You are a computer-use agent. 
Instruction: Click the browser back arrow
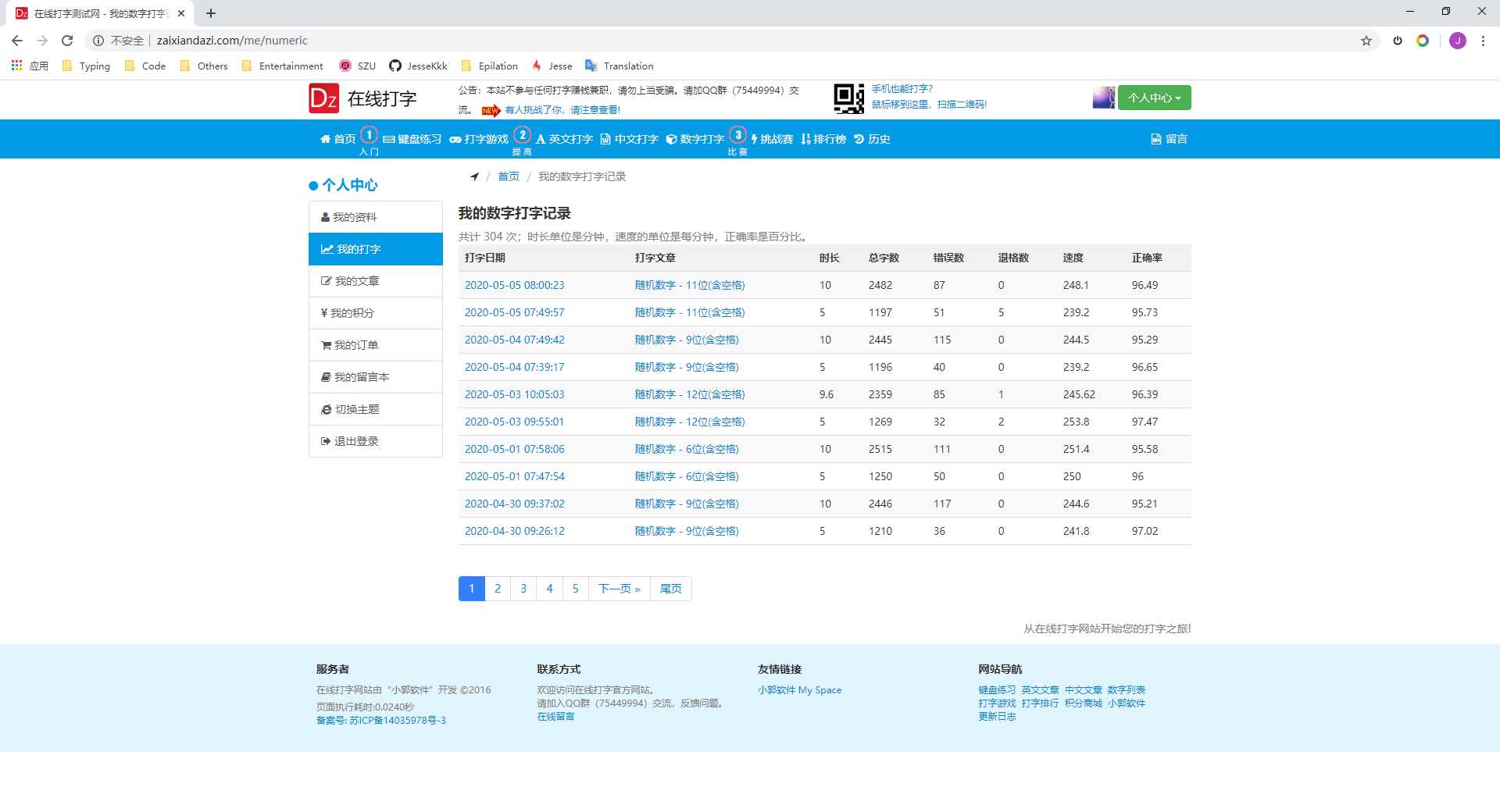[x=17, y=41]
